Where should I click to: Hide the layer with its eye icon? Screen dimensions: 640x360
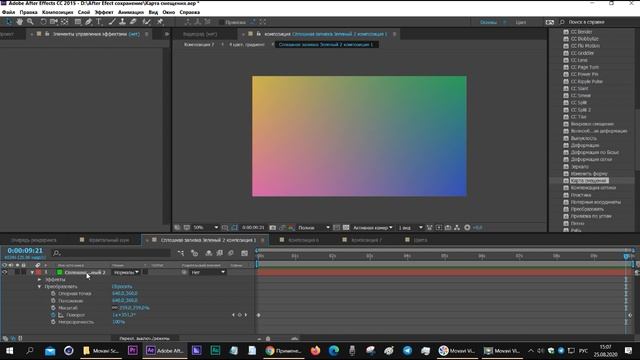point(4,272)
